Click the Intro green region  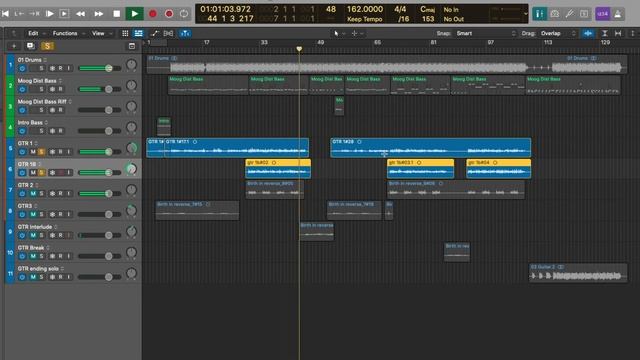tap(164, 126)
